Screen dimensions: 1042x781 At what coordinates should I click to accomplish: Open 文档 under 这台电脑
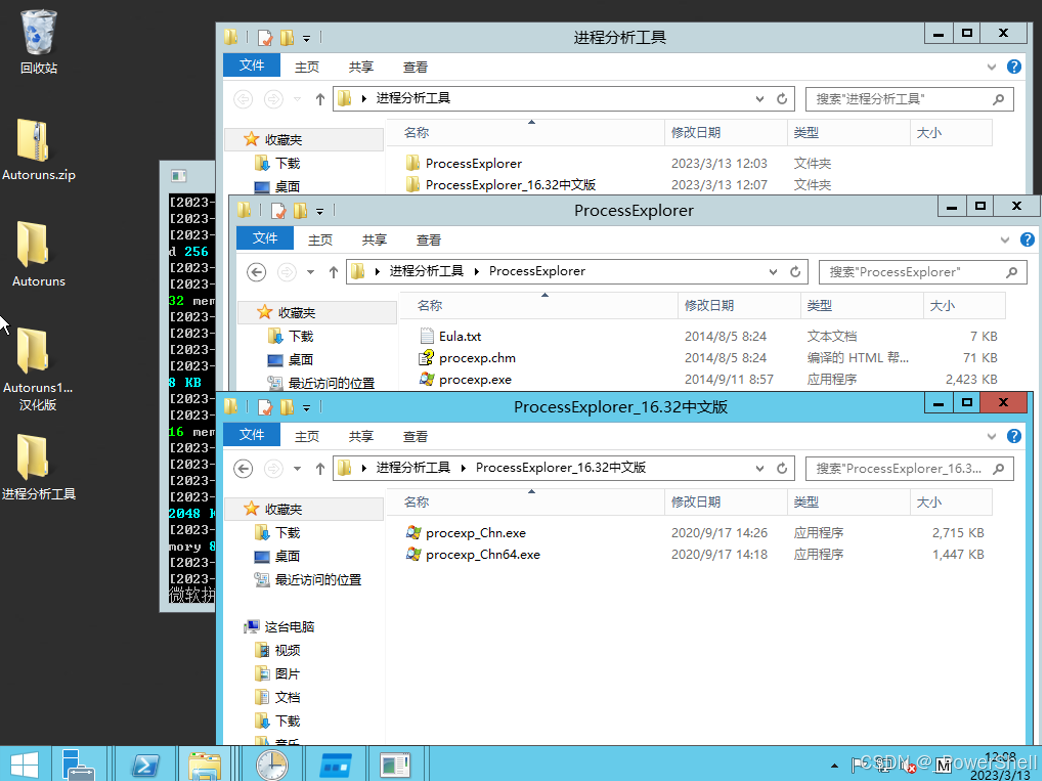click(278, 697)
